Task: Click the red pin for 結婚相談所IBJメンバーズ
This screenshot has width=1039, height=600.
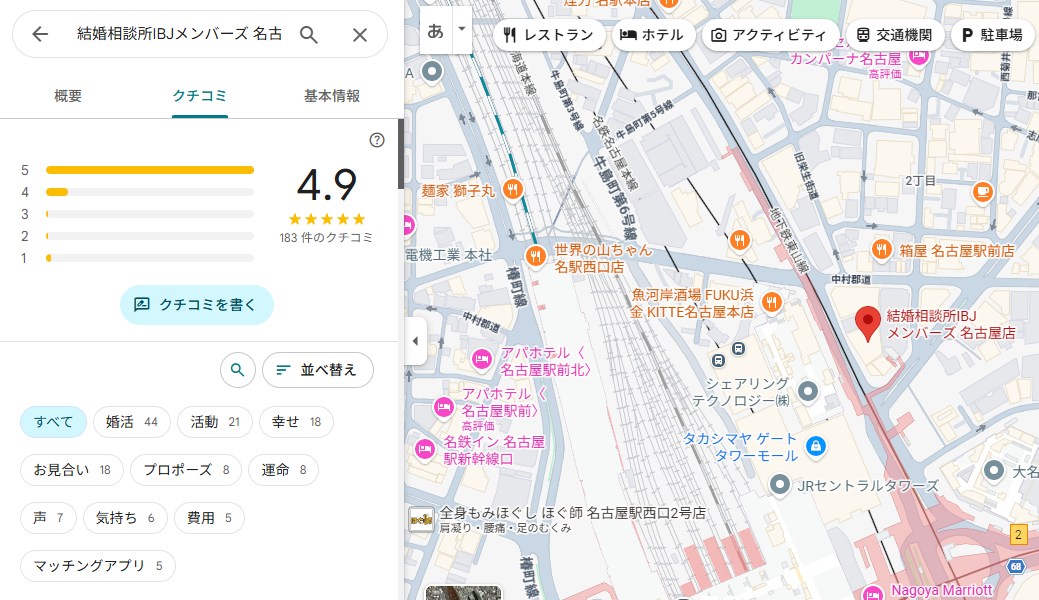Action: 868,322
